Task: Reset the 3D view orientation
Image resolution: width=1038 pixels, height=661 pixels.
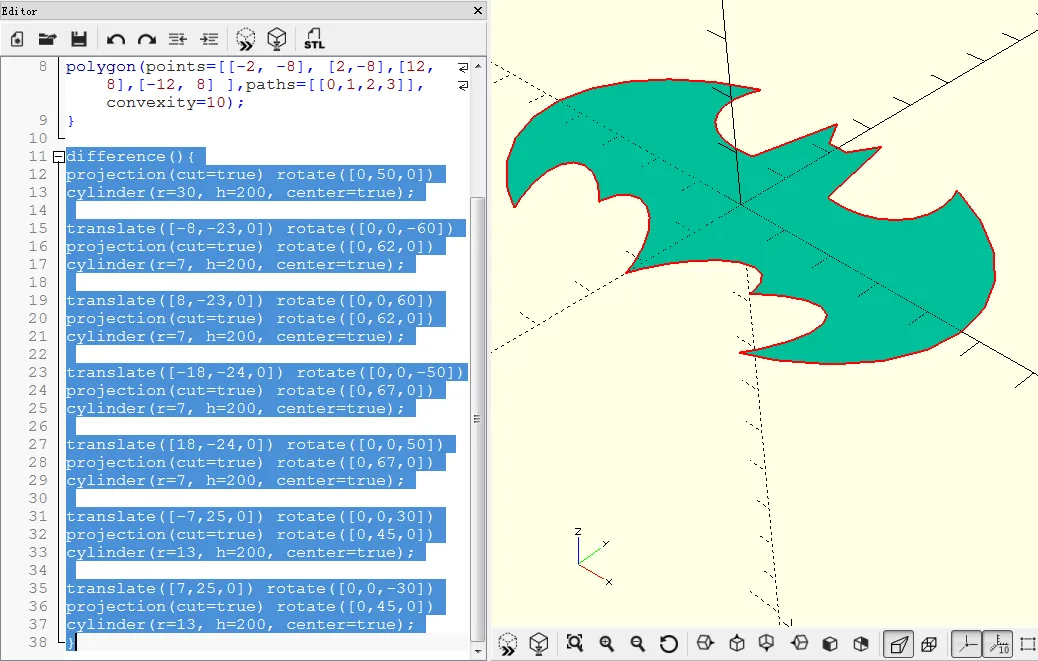Action: [x=669, y=644]
